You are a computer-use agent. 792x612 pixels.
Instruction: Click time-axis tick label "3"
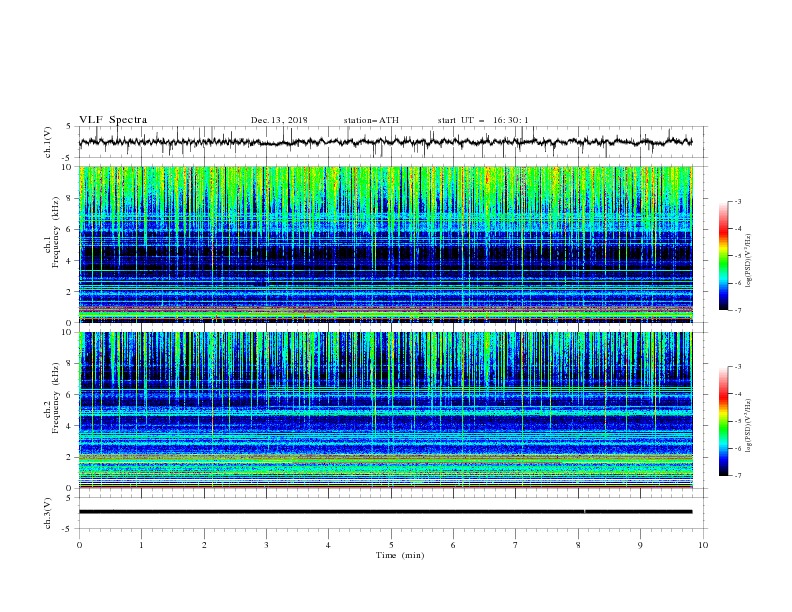[266, 545]
